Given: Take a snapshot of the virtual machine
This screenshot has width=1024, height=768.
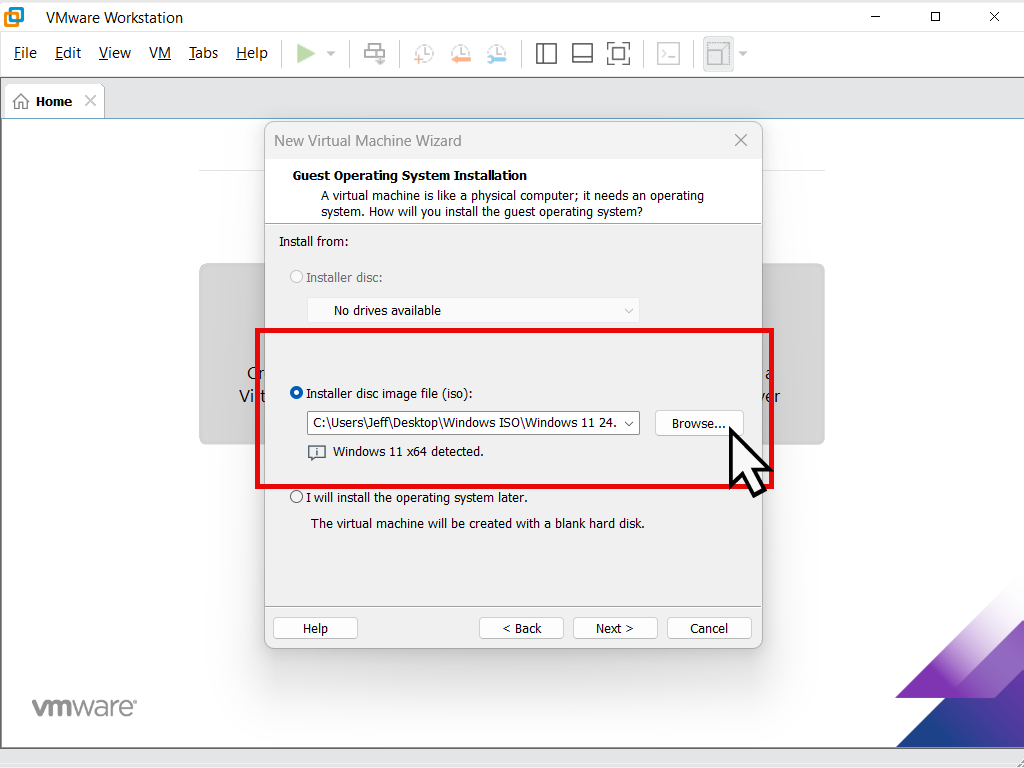Looking at the screenshot, I should pyautogui.click(x=423, y=53).
